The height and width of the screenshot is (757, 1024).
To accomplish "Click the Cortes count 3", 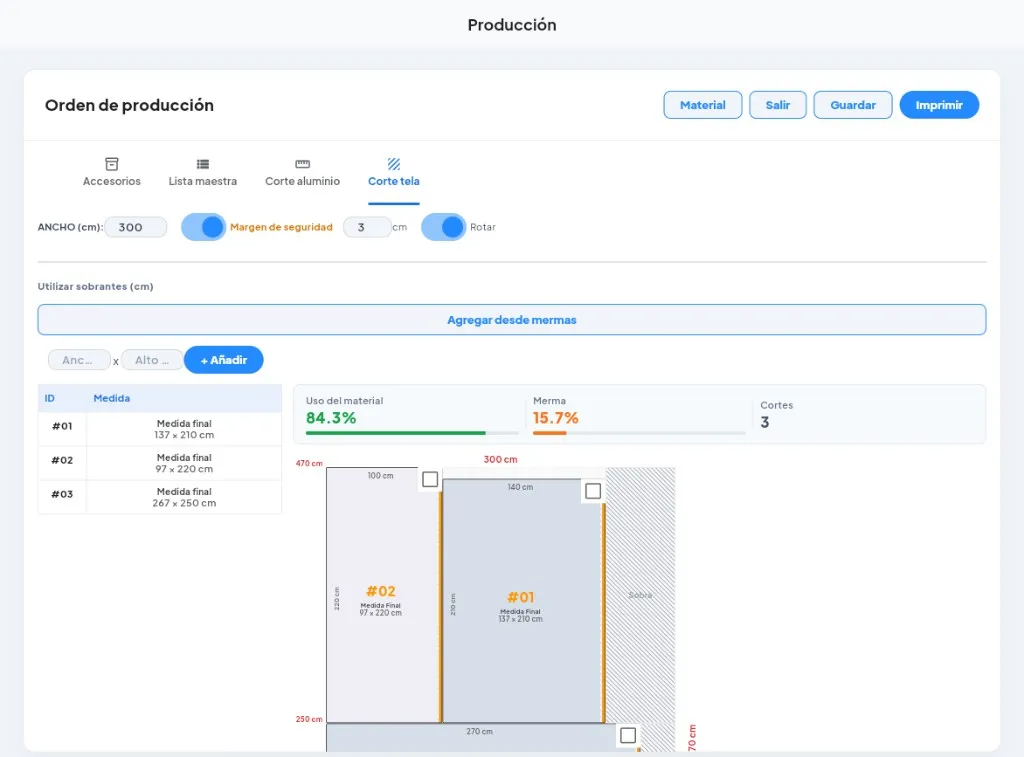I will click(x=765, y=423).
